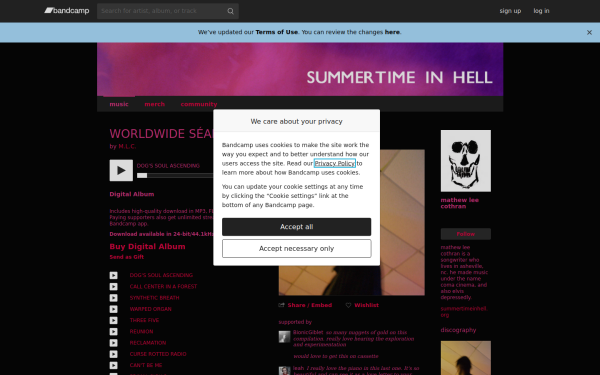
Task: Open the sign up link
Action: click(x=510, y=11)
